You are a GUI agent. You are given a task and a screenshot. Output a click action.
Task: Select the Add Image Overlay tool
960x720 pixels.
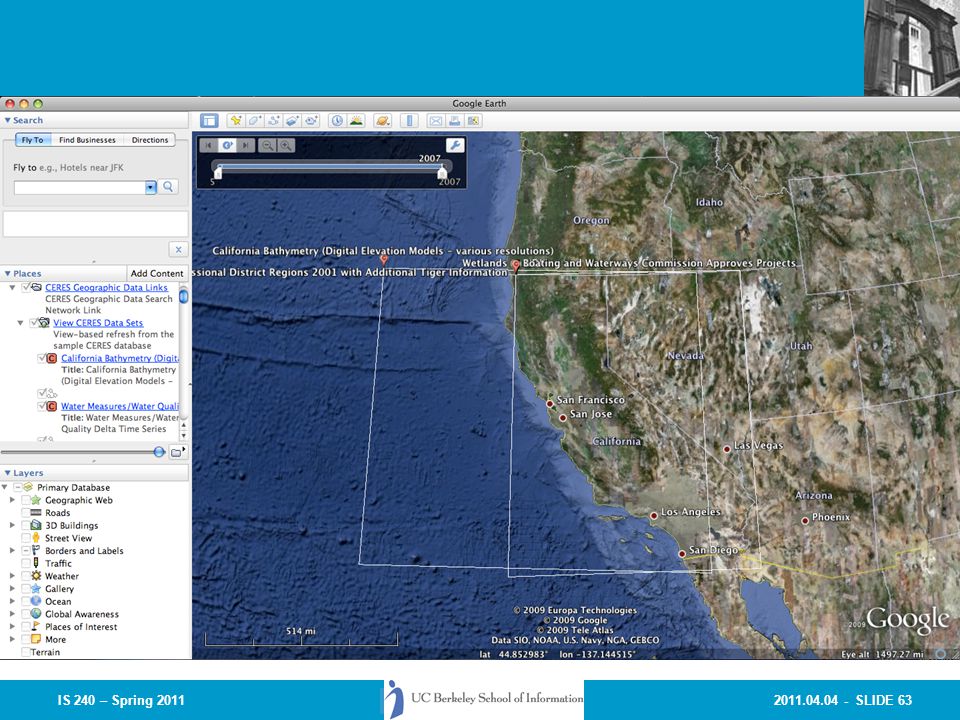[x=293, y=121]
